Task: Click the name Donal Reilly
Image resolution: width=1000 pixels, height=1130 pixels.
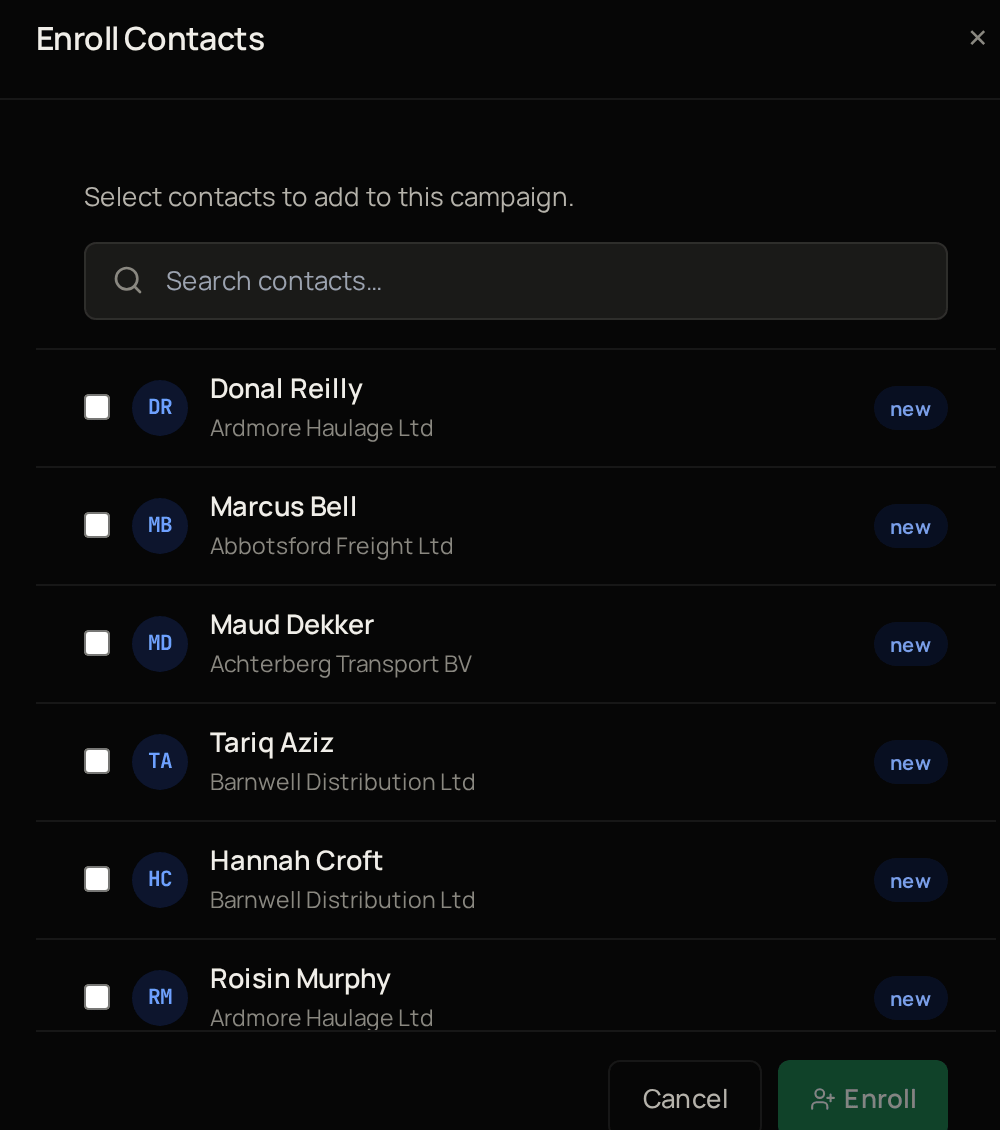Action: pos(286,389)
